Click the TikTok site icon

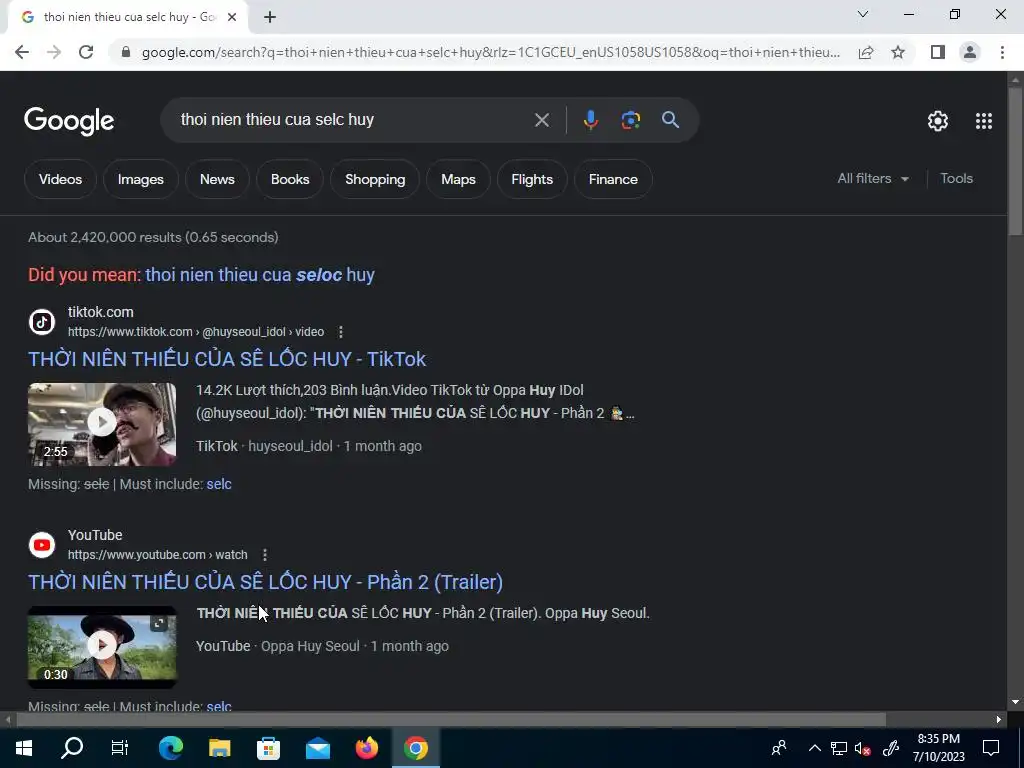pyautogui.click(x=42, y=322)
